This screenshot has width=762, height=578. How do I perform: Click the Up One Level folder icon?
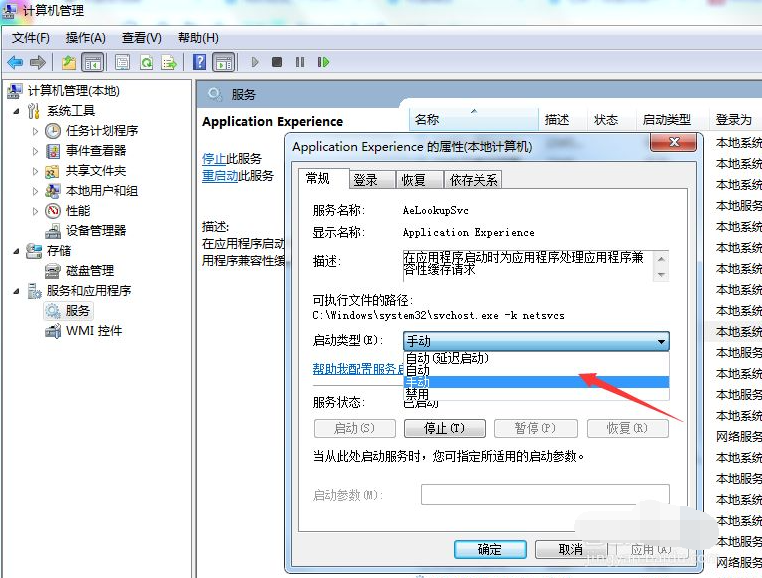pyautogui.click(x=68, y=62)
